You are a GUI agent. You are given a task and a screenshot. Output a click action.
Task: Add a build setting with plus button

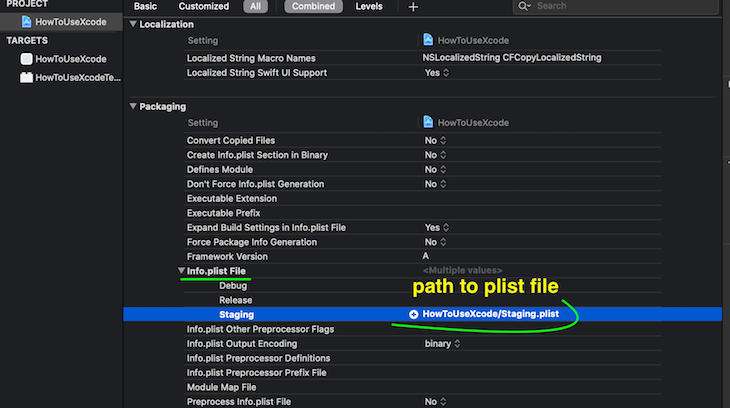click(x=413, y=7)
